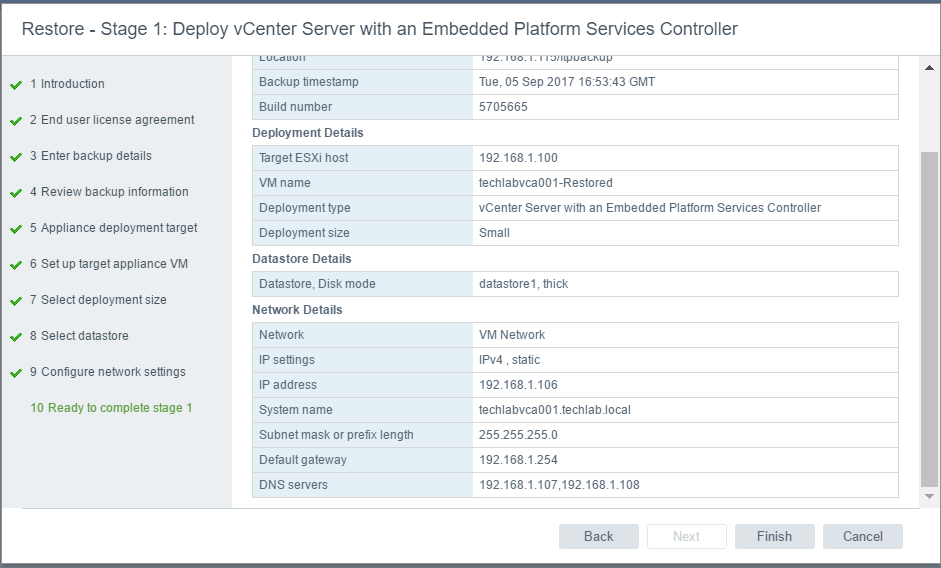This screenshot has height=568, width=941.
Task: Click the Cancel button
Action: [x=862, y=536]
